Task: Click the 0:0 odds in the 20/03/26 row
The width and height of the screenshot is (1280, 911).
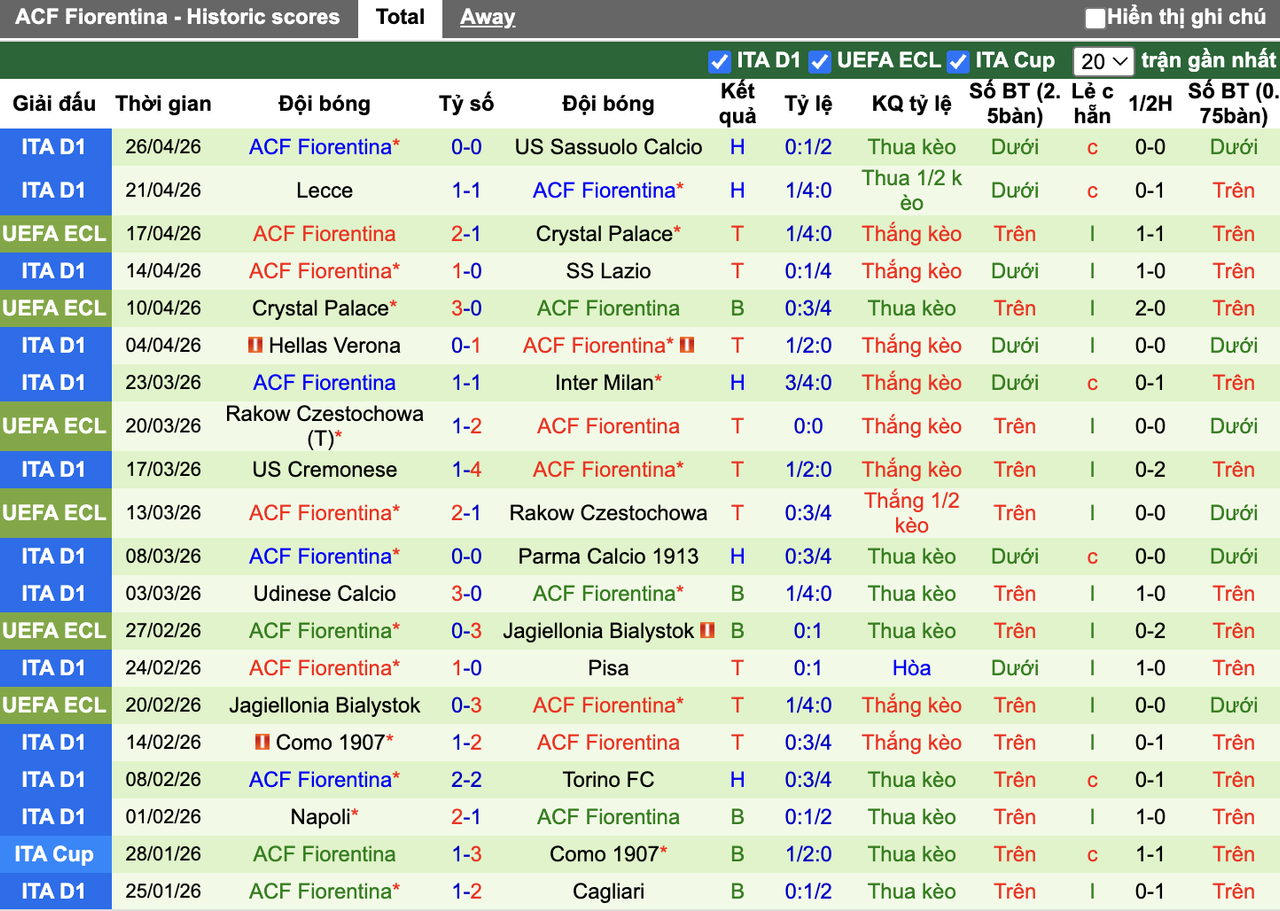Action: point(808,426)
